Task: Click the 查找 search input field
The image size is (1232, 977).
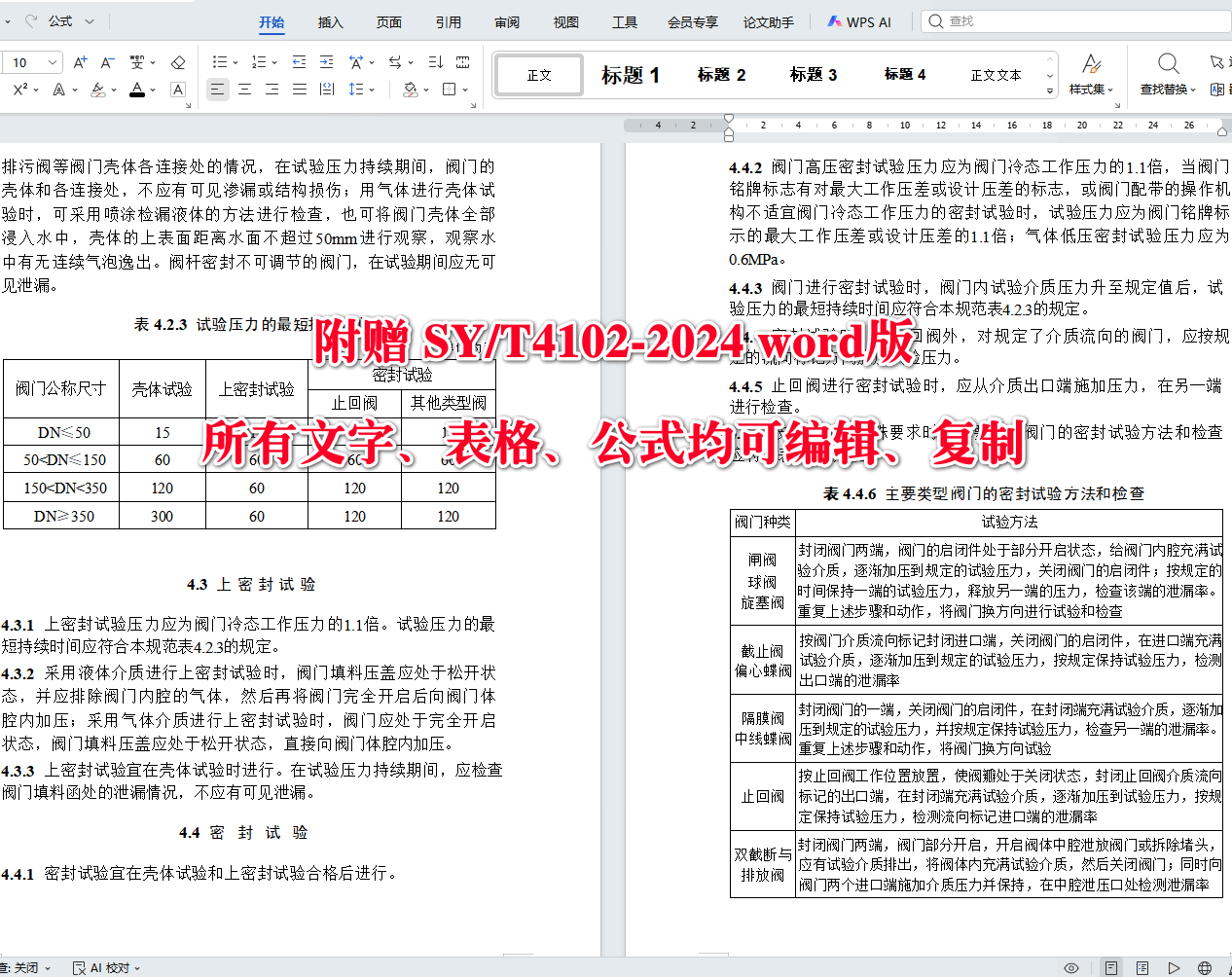Action: pos(1078,20)
